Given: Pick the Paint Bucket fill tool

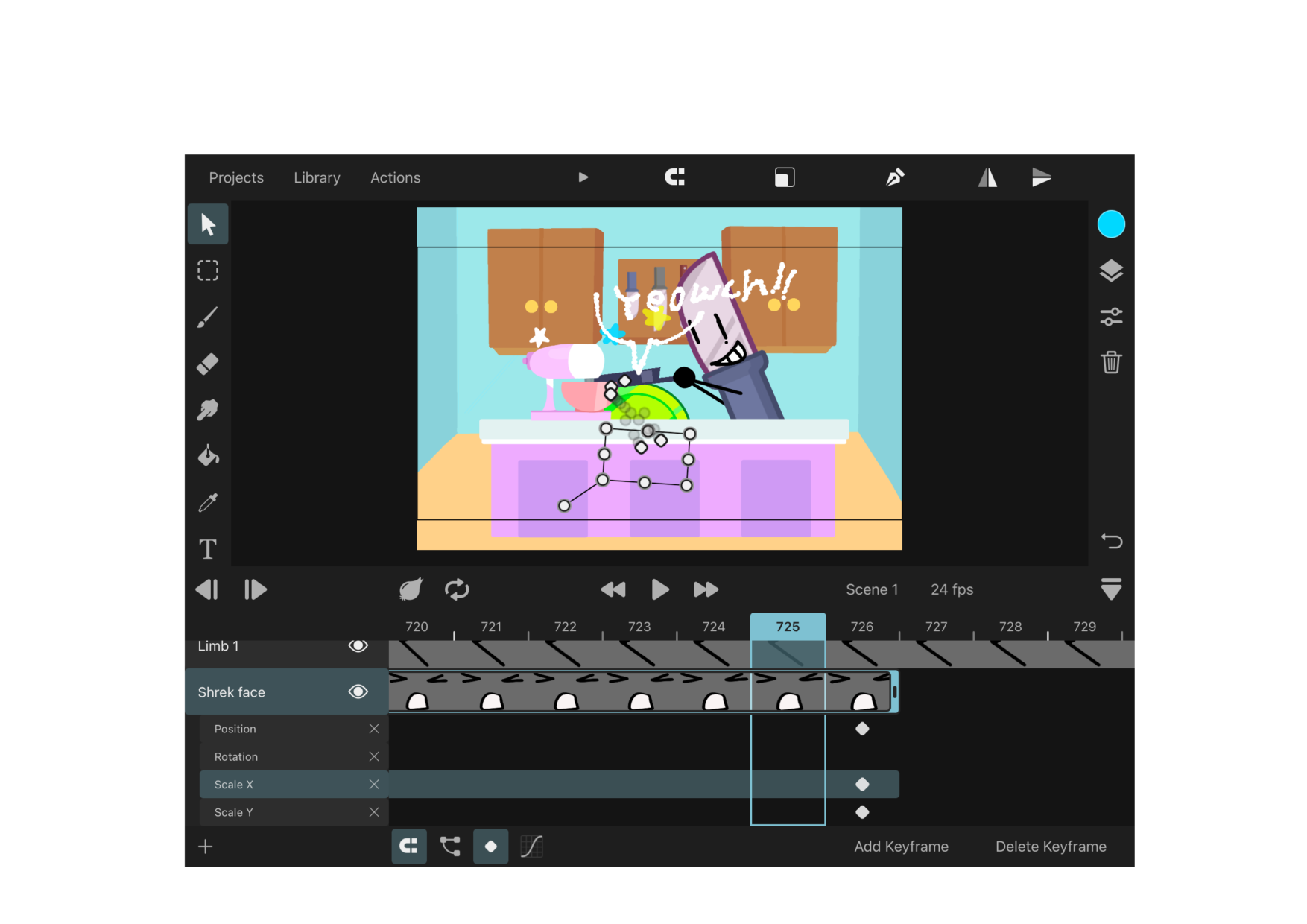Looking at the screenshot, I should click(x=208, y=455).
